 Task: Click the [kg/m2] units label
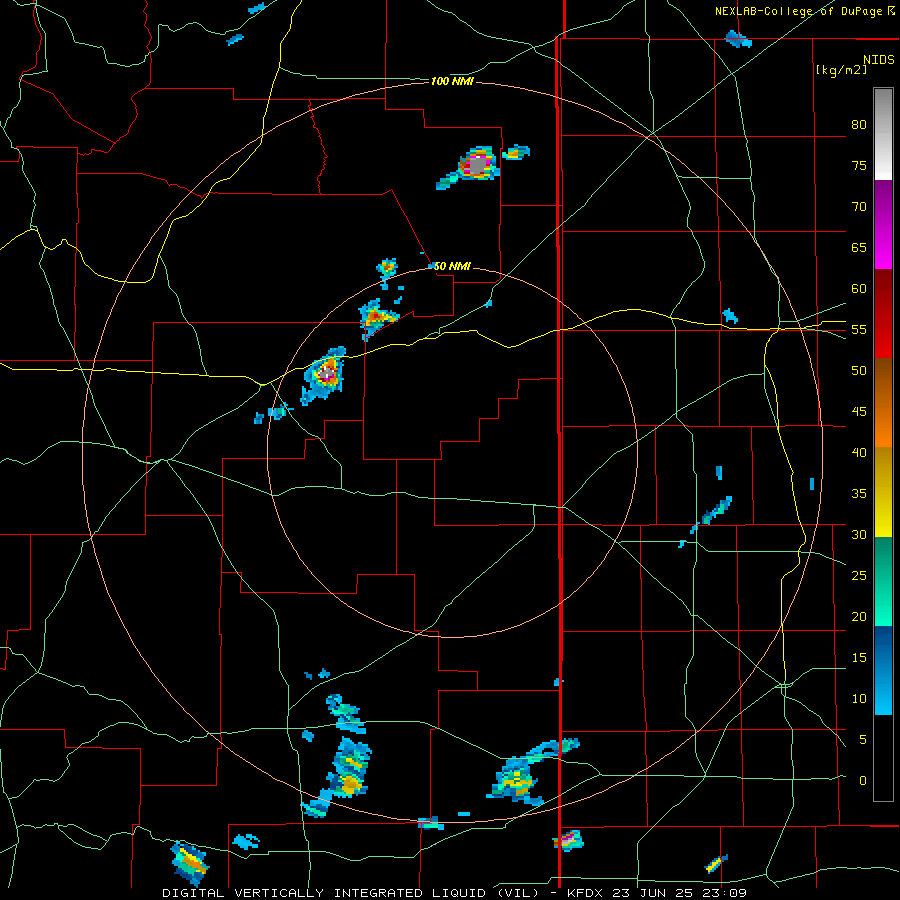click(841, 70)
